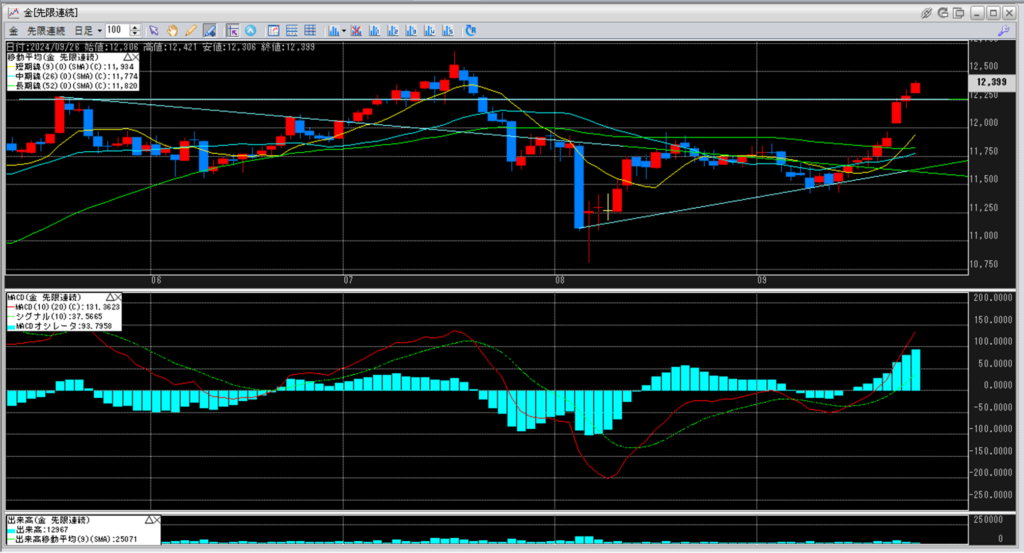Select numbered chart preset icon 4
The width and height of the screenshot is (1024, 553).
[x=429, y=31]
